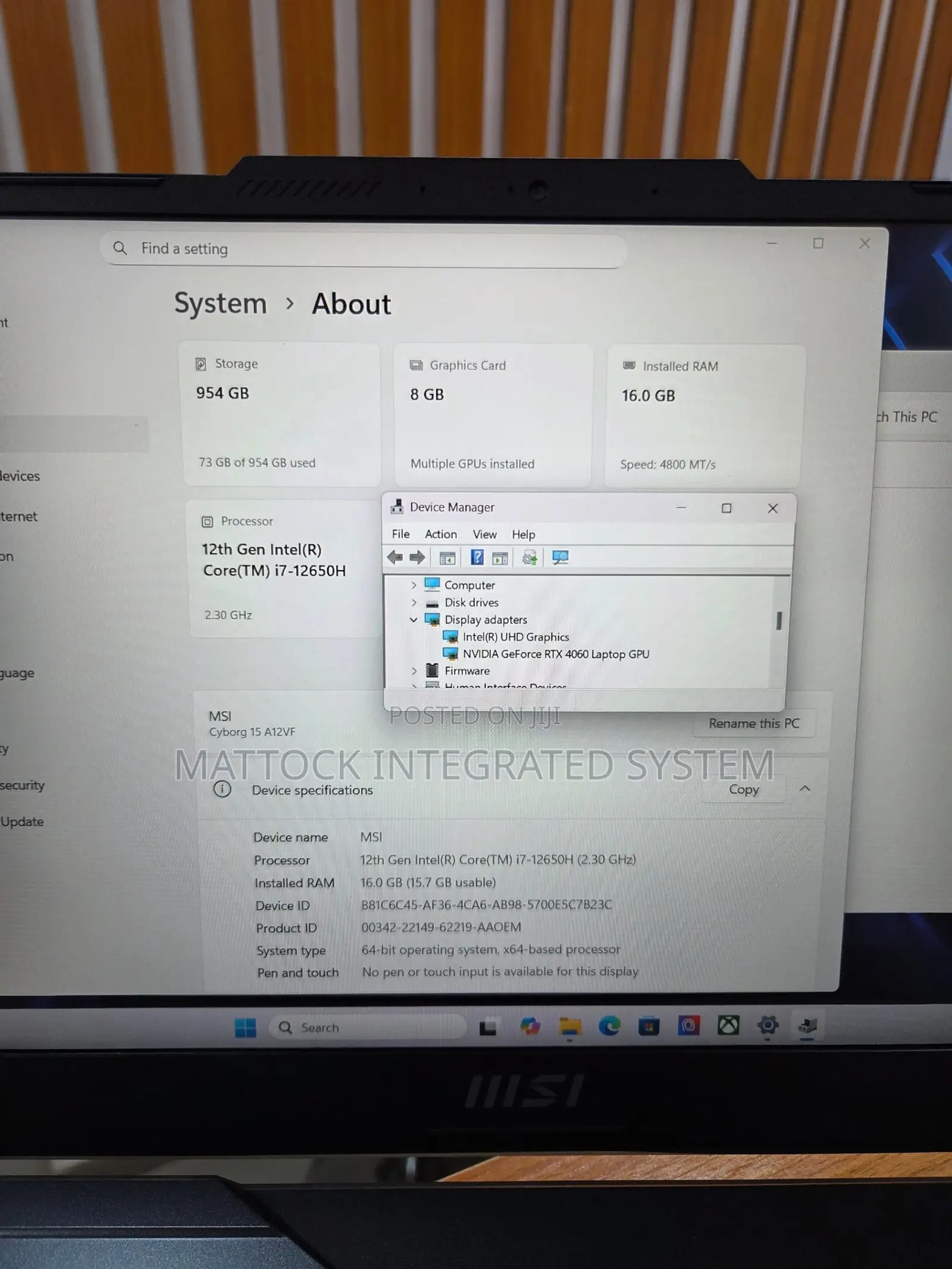Minimize the Device Manager window
The image size is (952, 1269).
click(681, 507)
